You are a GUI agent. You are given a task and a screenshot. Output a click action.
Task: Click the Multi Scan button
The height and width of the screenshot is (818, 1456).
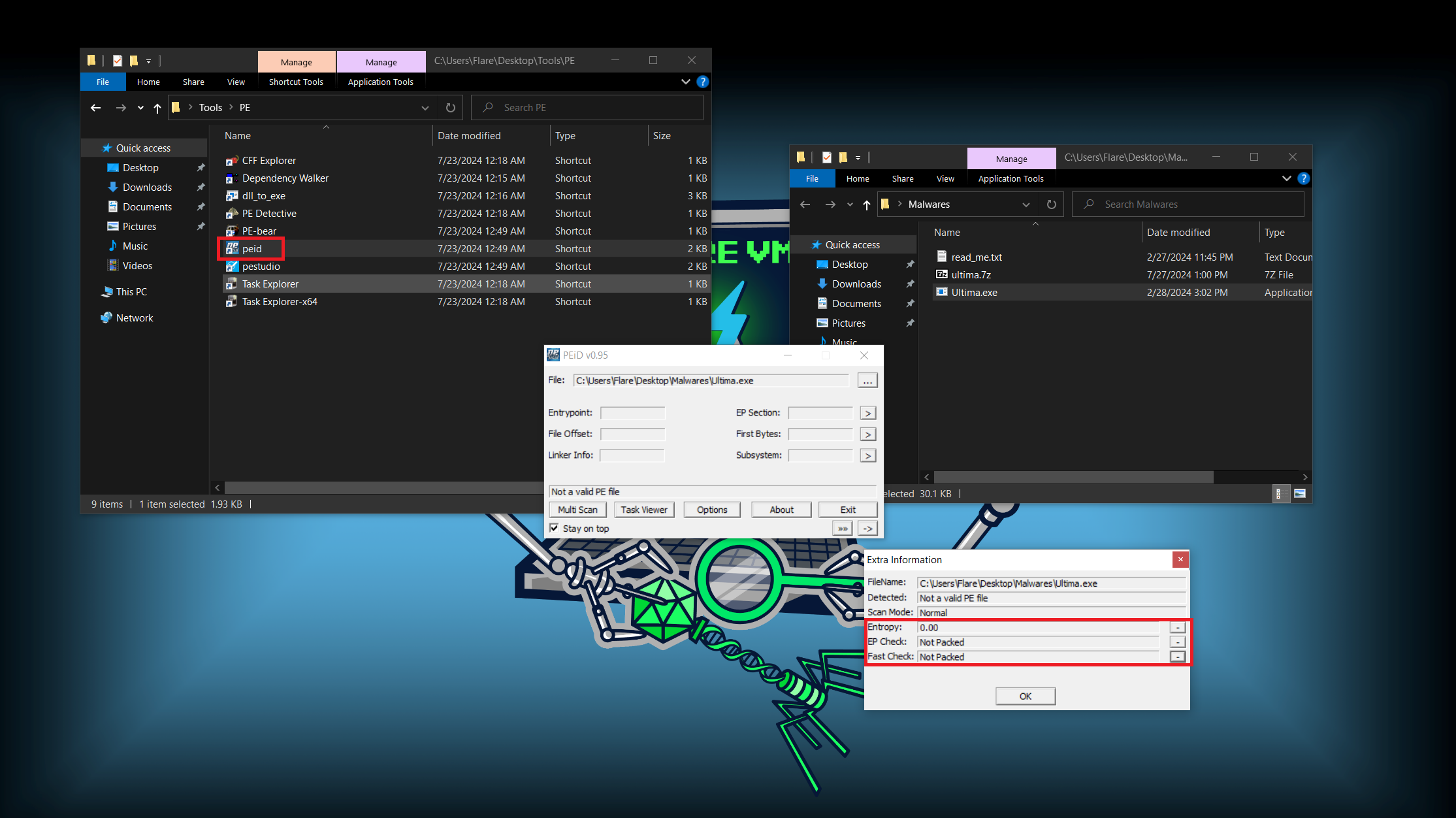(x=577, y=510)
